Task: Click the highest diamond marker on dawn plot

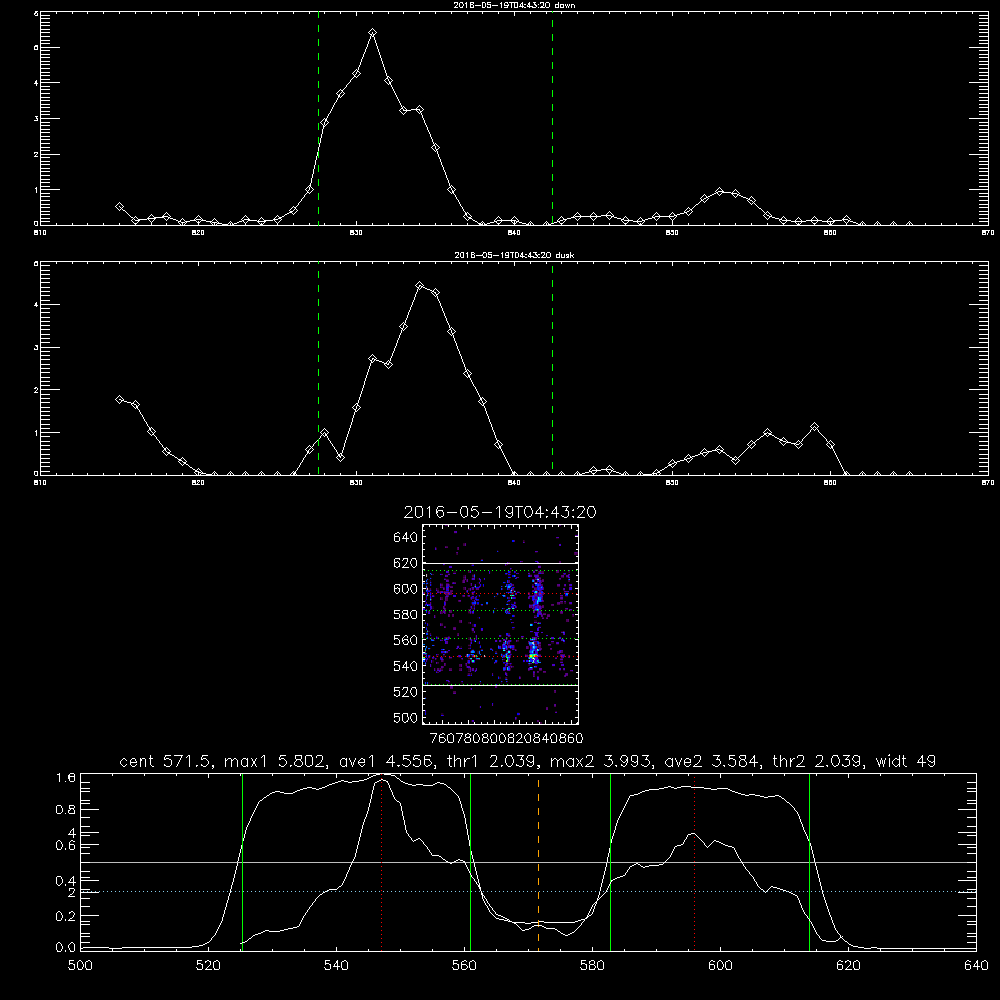Action: coord(372,33)
